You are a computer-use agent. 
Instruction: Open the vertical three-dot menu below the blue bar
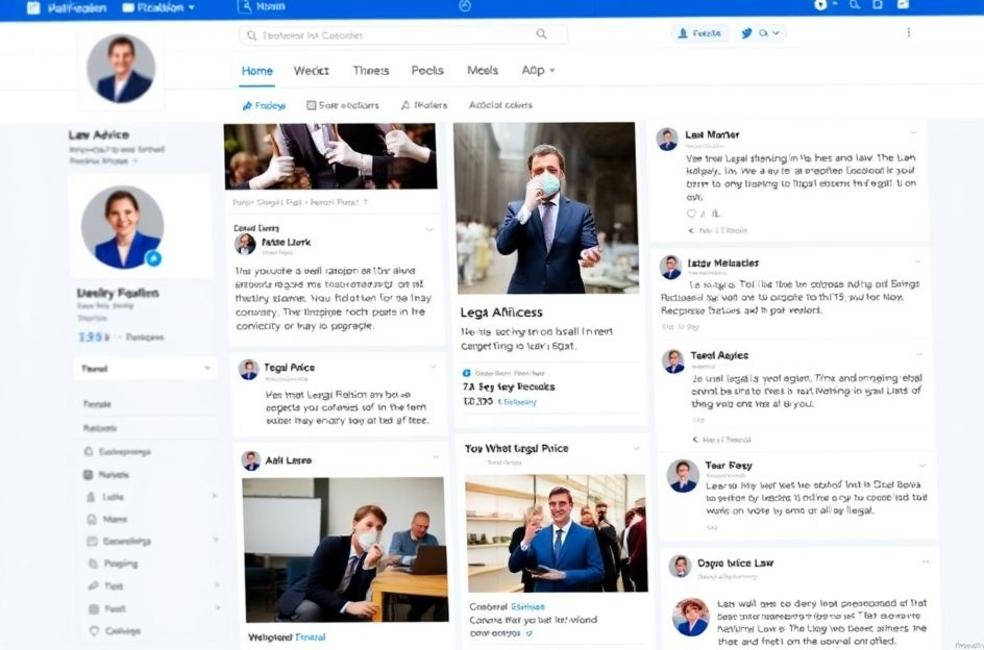908,33
